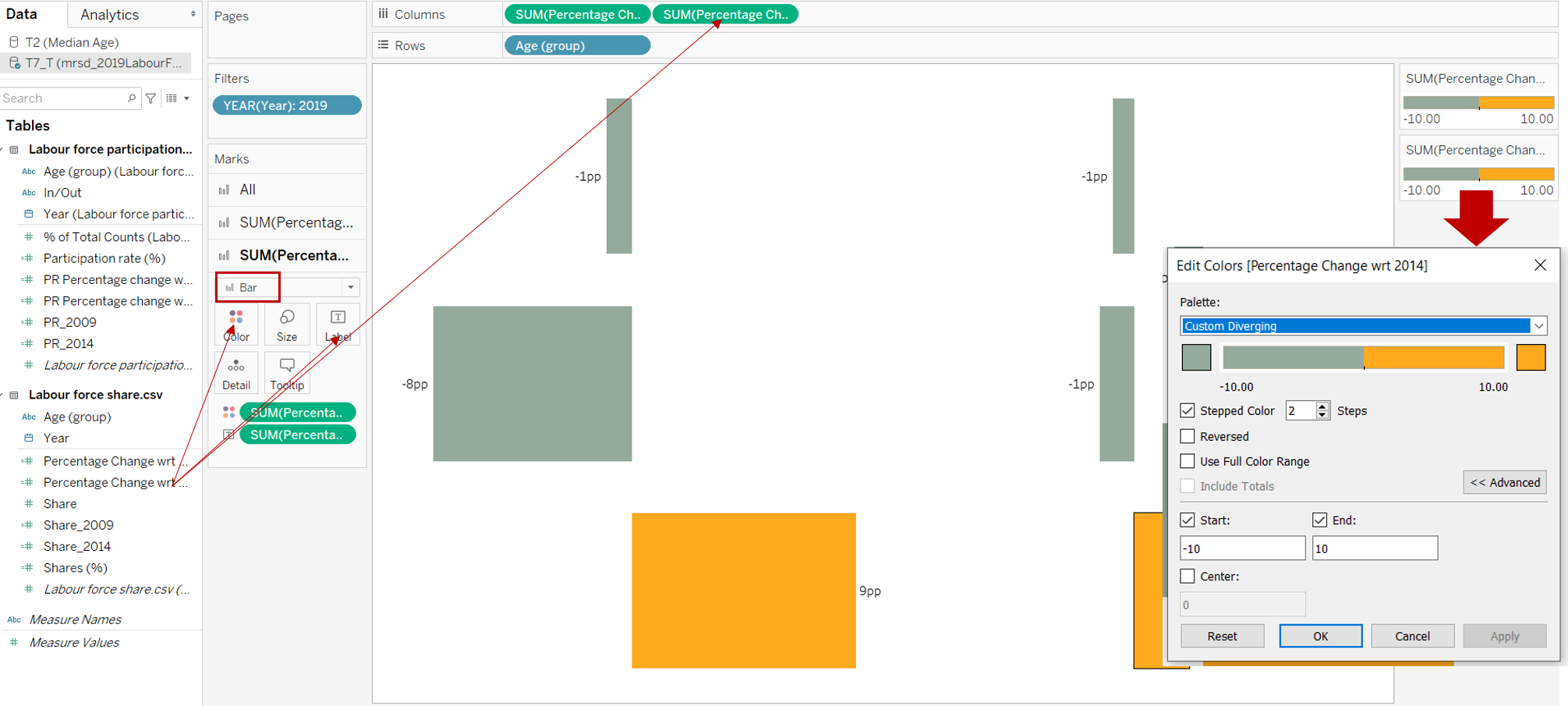1568x706 pixels.
Task: Select the All marks card entry
Action: [248, 190]
